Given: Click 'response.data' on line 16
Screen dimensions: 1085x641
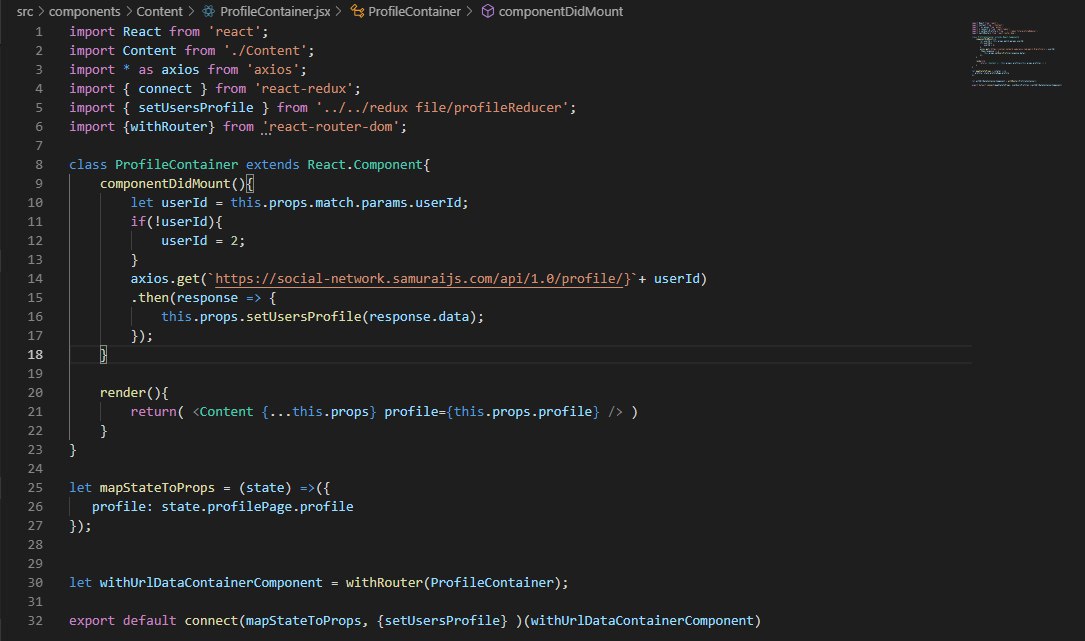Looking at the screenshot, I should (419, 316).
